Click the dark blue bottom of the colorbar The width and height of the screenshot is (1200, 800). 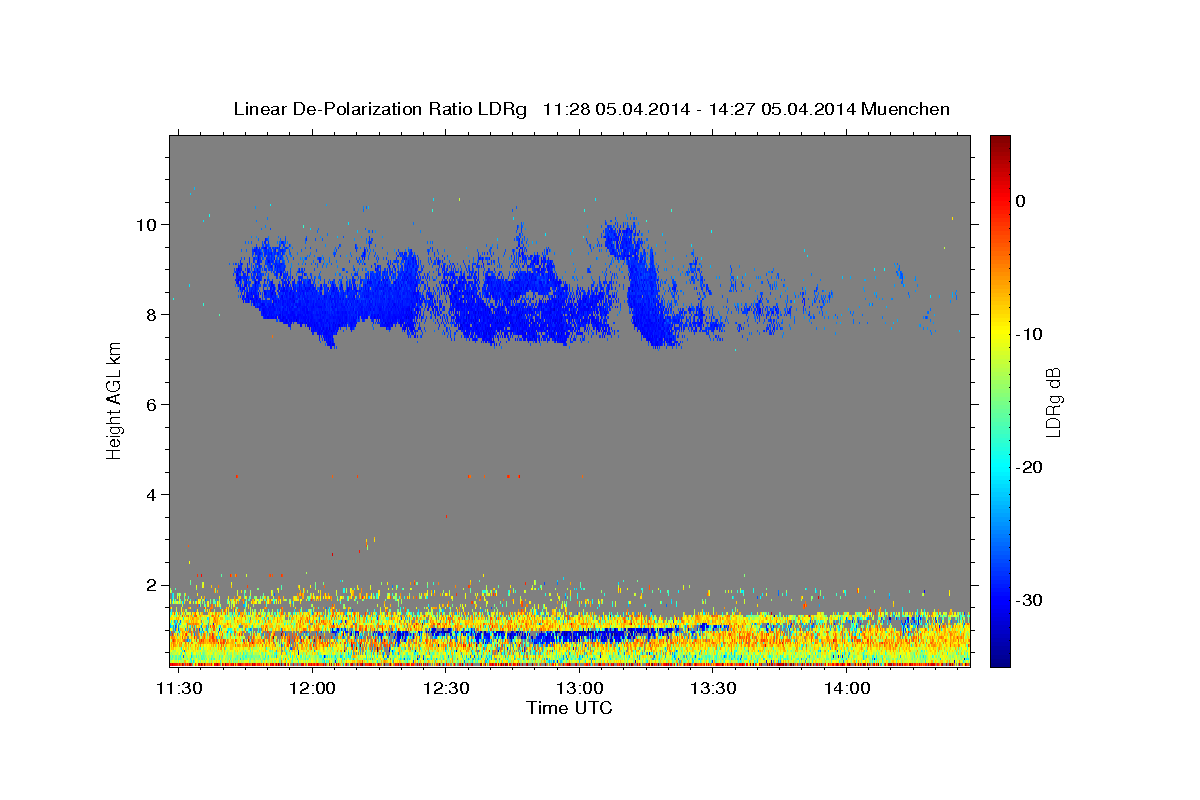1000,655
